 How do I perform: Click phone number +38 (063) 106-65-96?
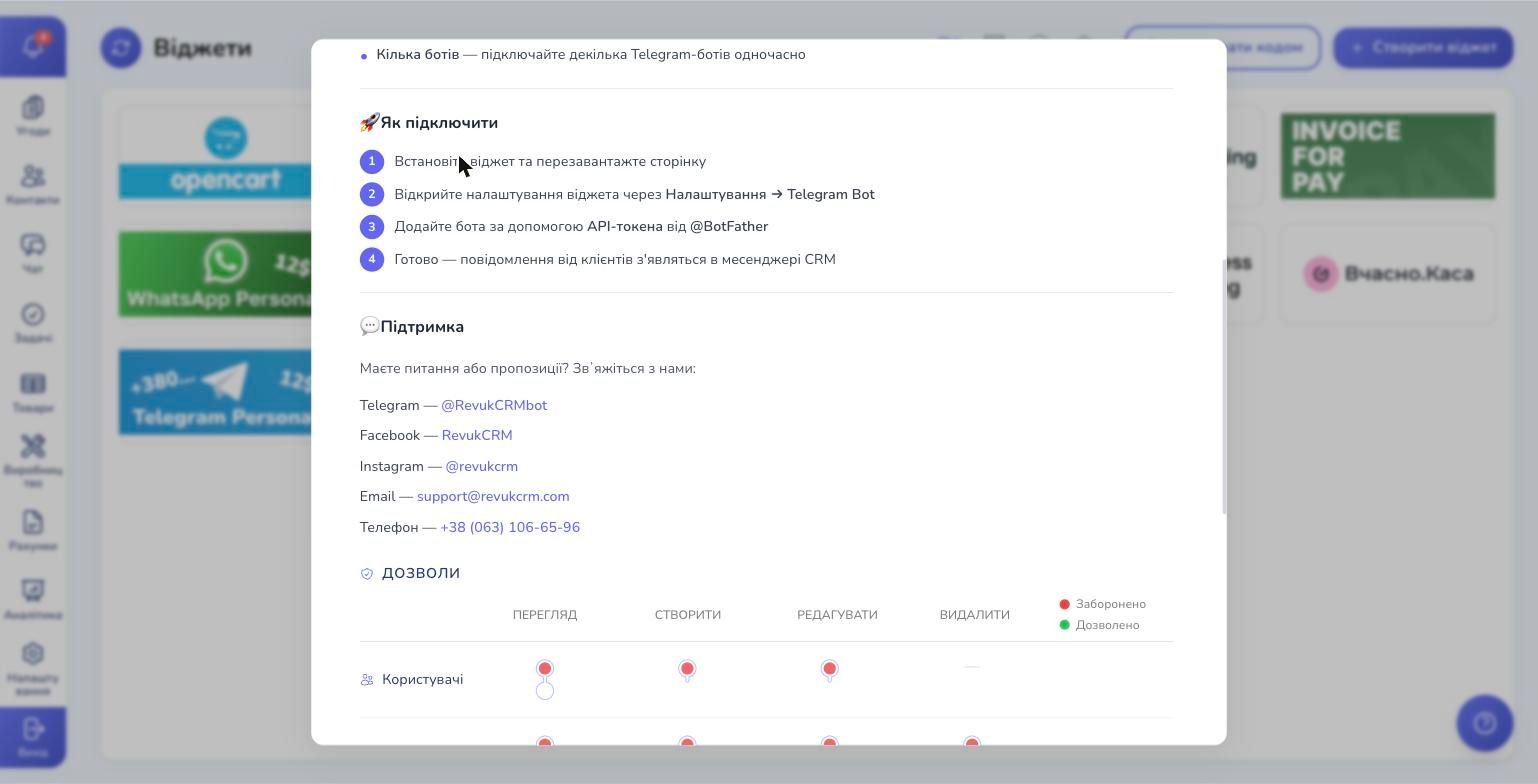tap(510, 527)
